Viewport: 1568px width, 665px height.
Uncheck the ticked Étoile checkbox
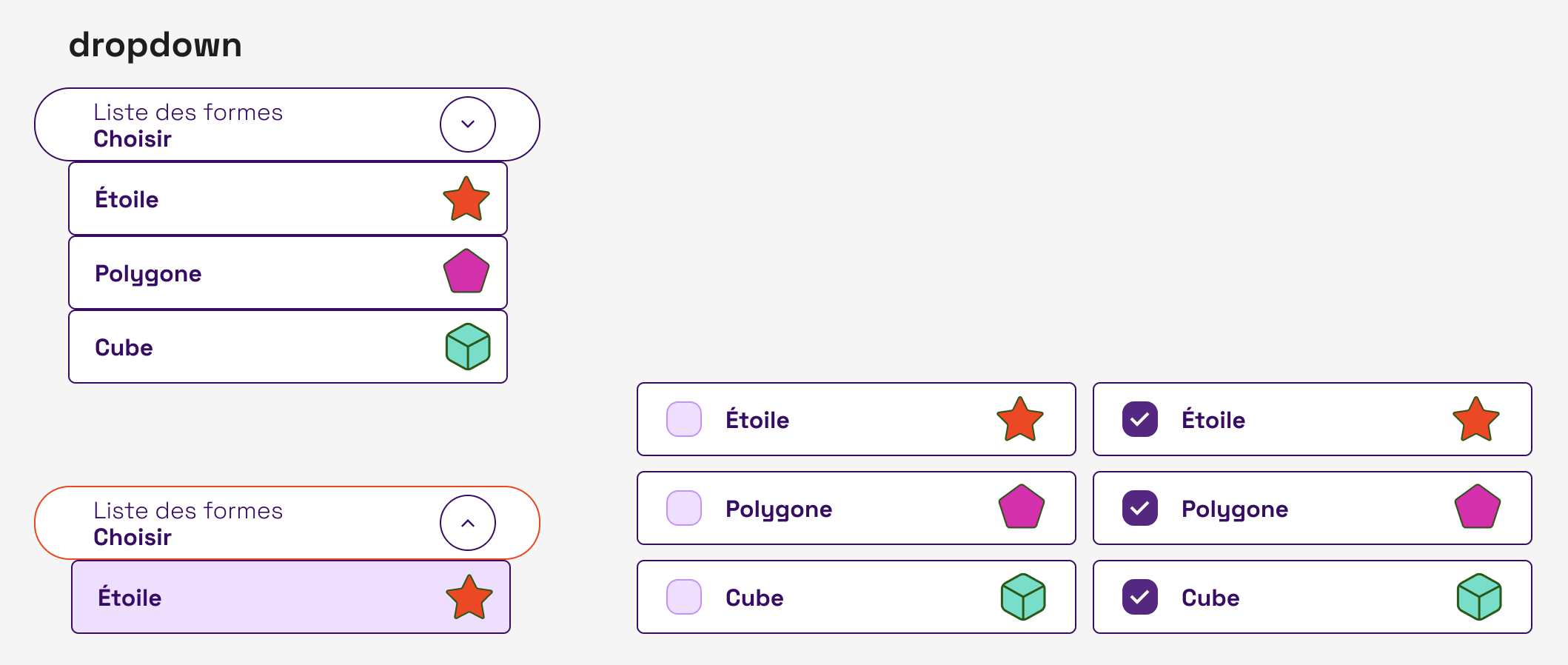click(1140, 419)
